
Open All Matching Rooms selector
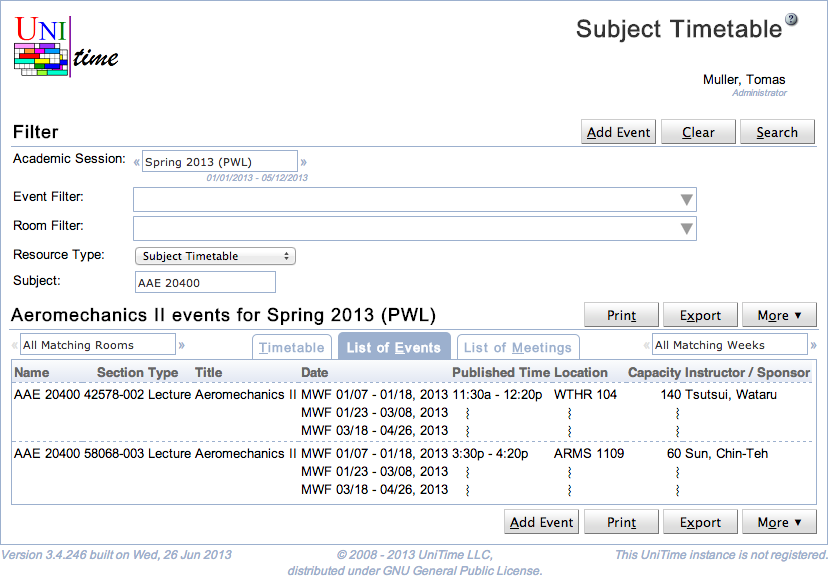click(x=98, y=344)
